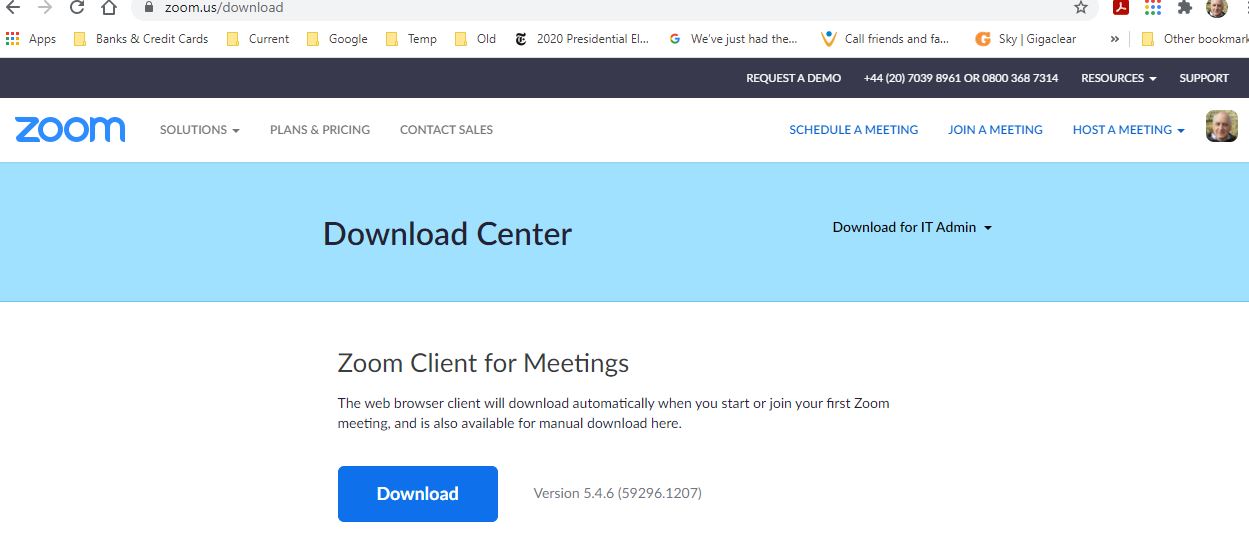
Task: Open the Sky | Gigaclear bookmark
Action: (1026, 39)
